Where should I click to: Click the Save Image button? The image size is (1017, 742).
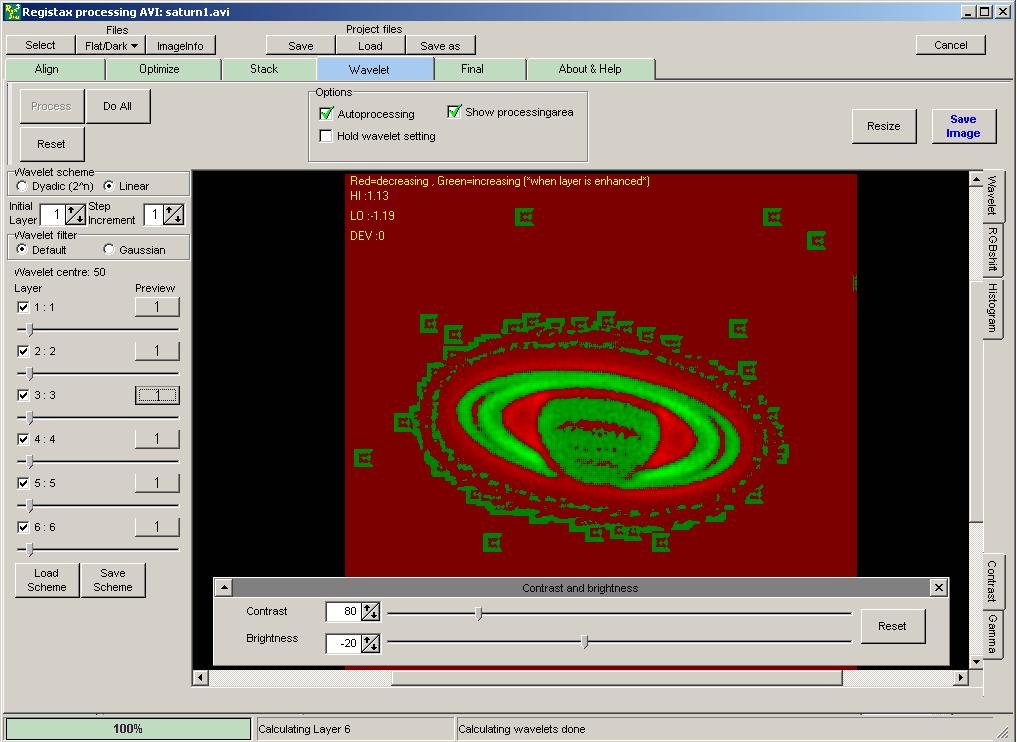962,126
